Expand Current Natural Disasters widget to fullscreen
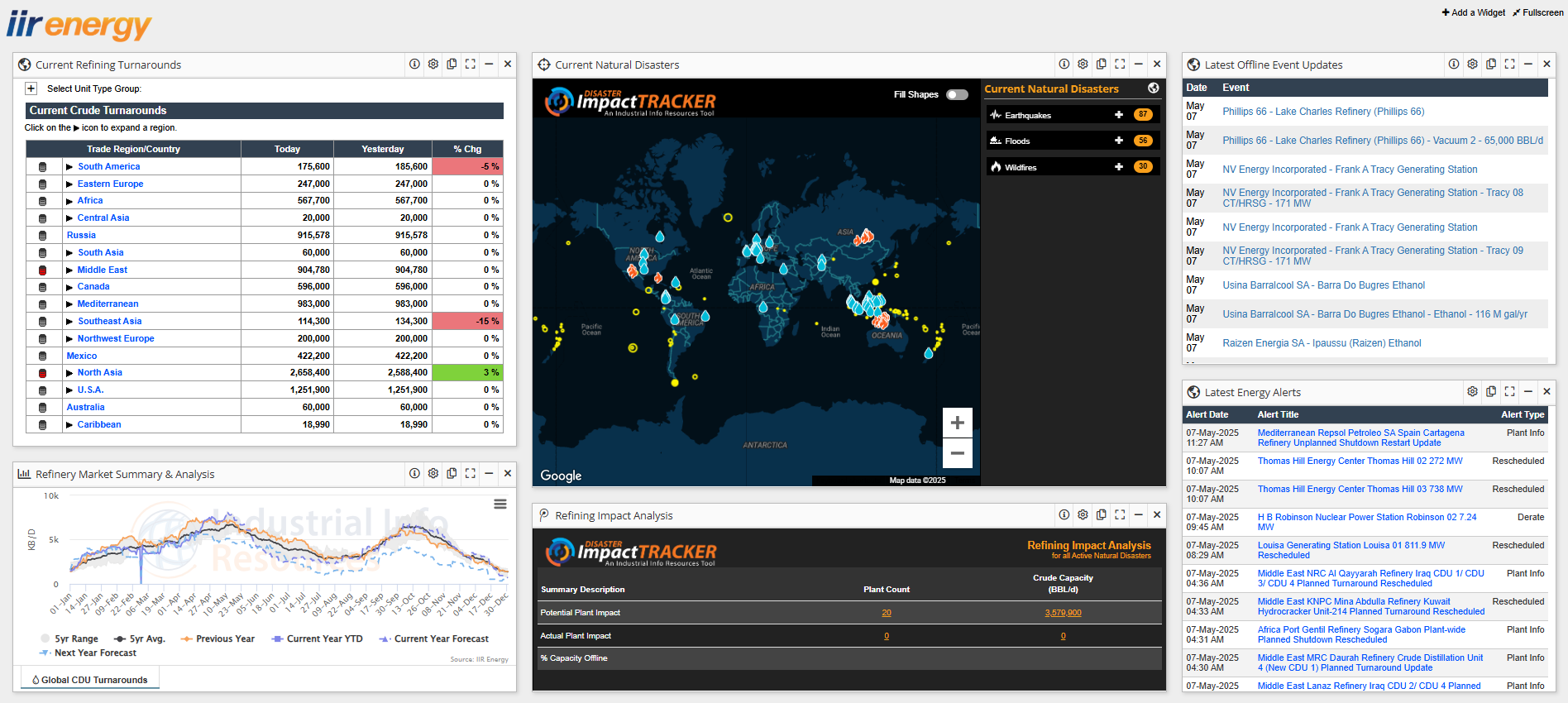This screenshot has width=1568, height=703. (1120, 64)
